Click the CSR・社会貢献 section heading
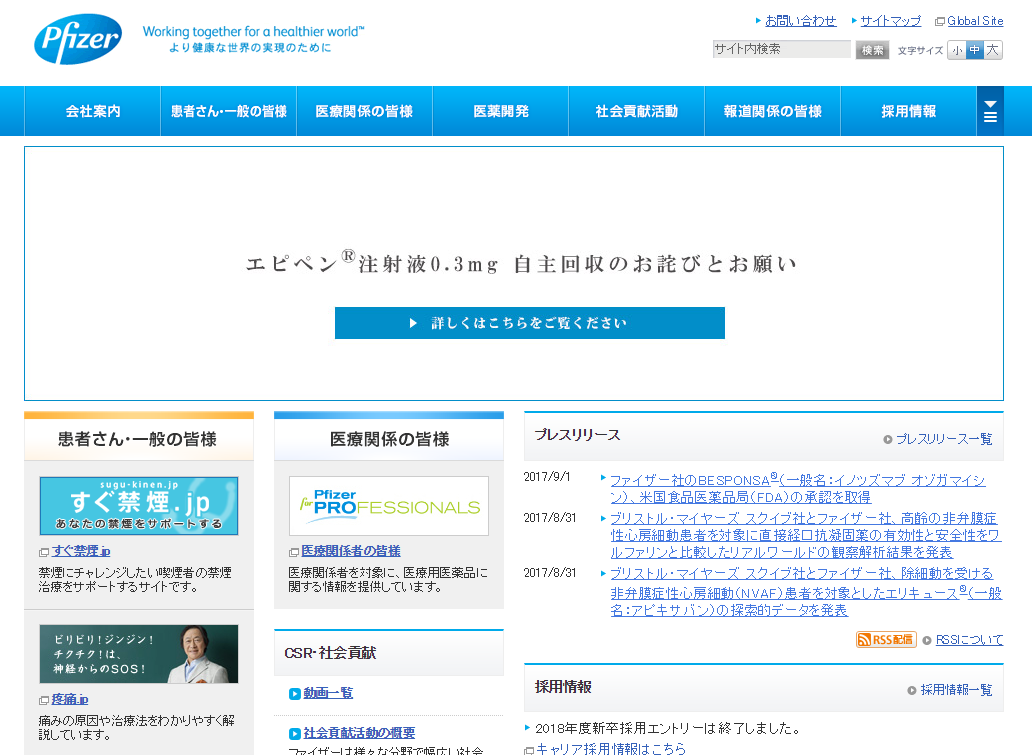This screenshot has height=755, width=1032. coord(330,653)
